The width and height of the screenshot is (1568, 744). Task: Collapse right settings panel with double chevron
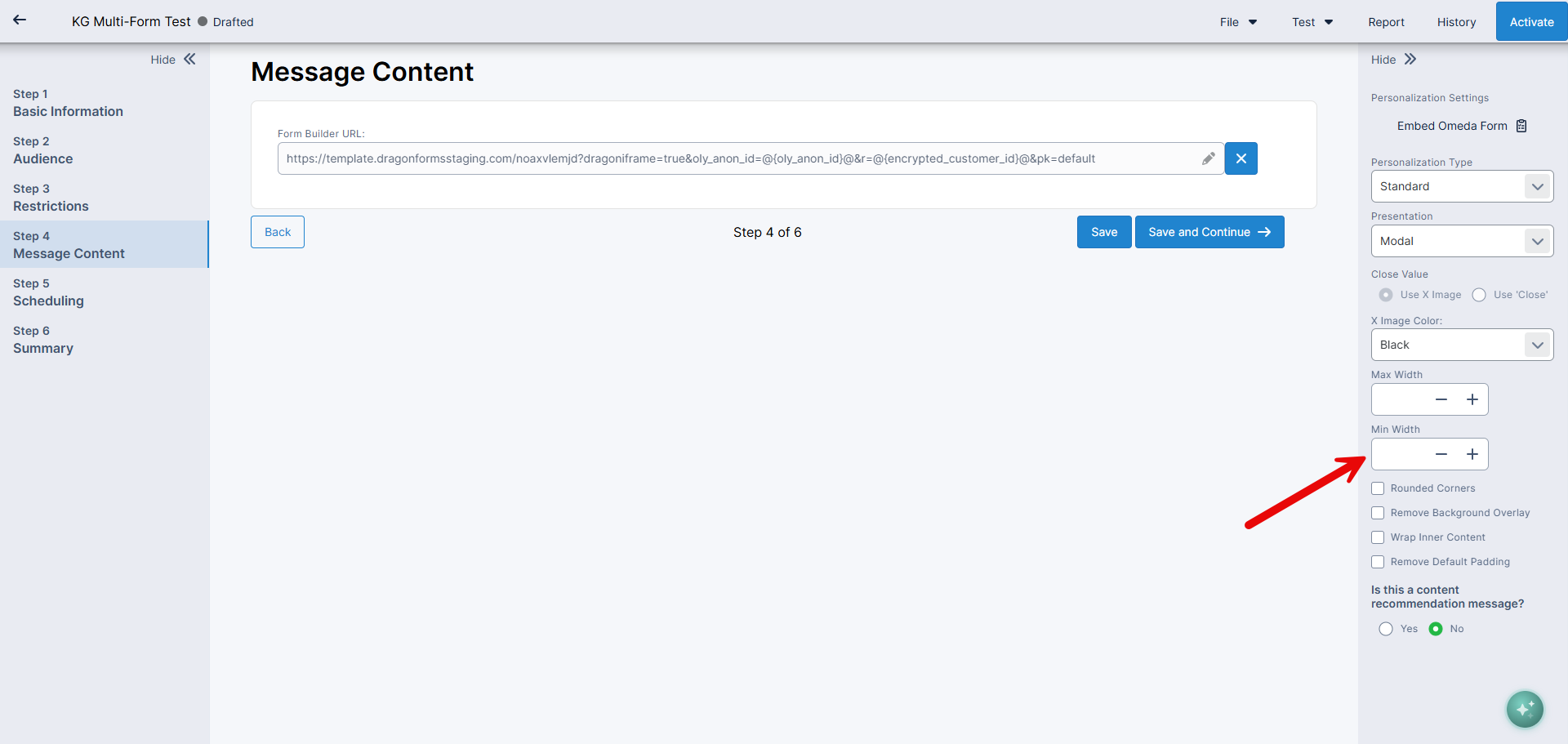tap(1410, 59)
